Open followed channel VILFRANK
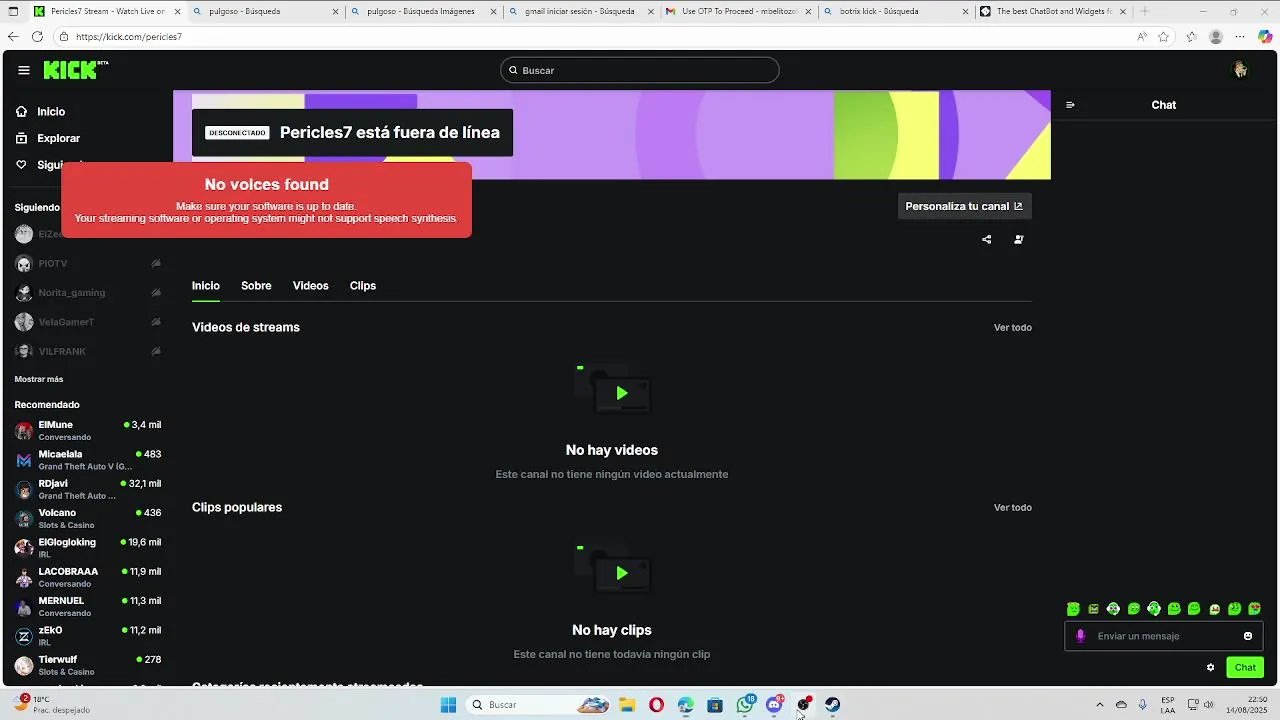 click(88, 352)
